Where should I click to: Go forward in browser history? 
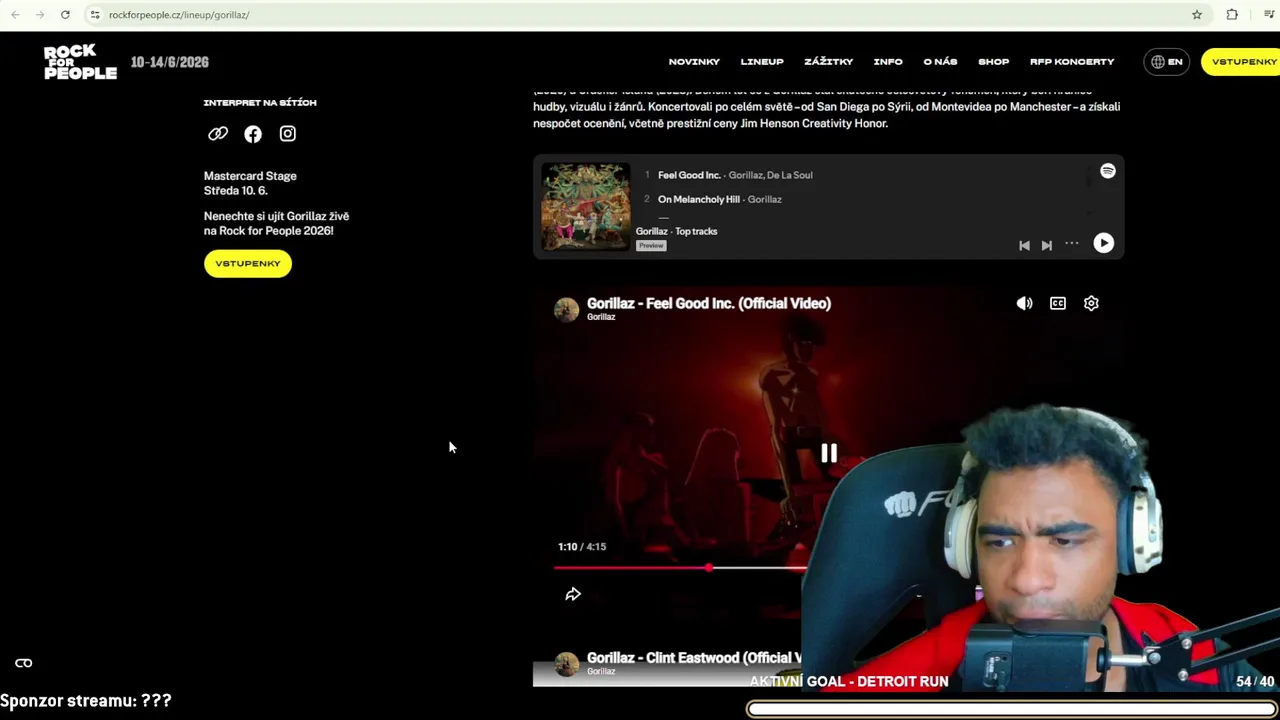coord(40,15)
